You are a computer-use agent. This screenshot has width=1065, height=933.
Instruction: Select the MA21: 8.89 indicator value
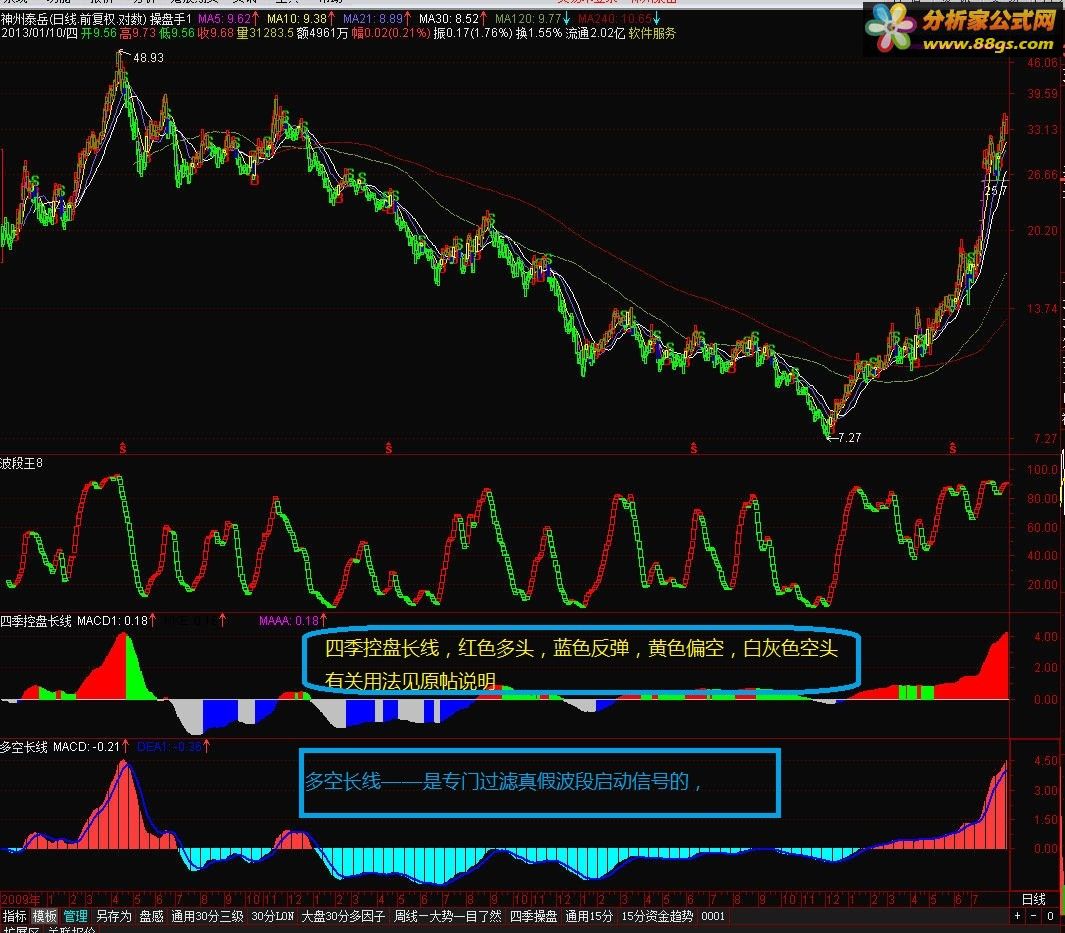tap(373, 18)
